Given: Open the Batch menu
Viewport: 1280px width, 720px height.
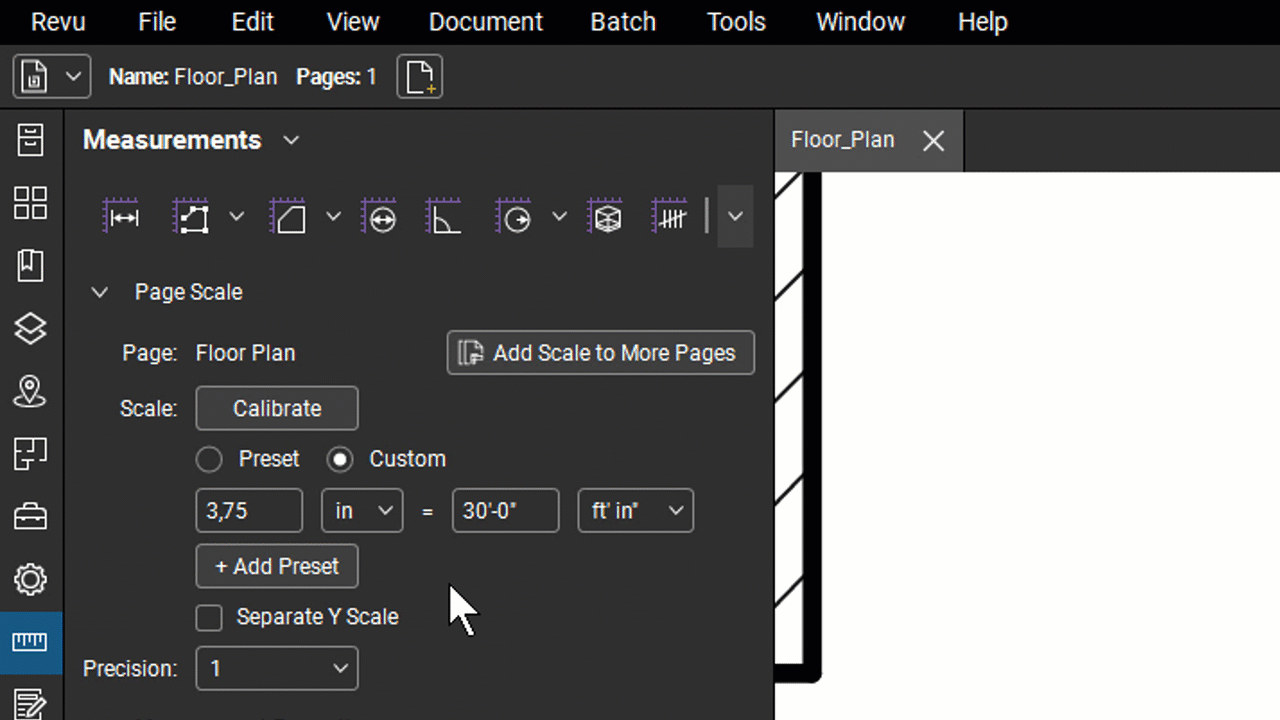Looking at the screenshot, I should (623, 22).
